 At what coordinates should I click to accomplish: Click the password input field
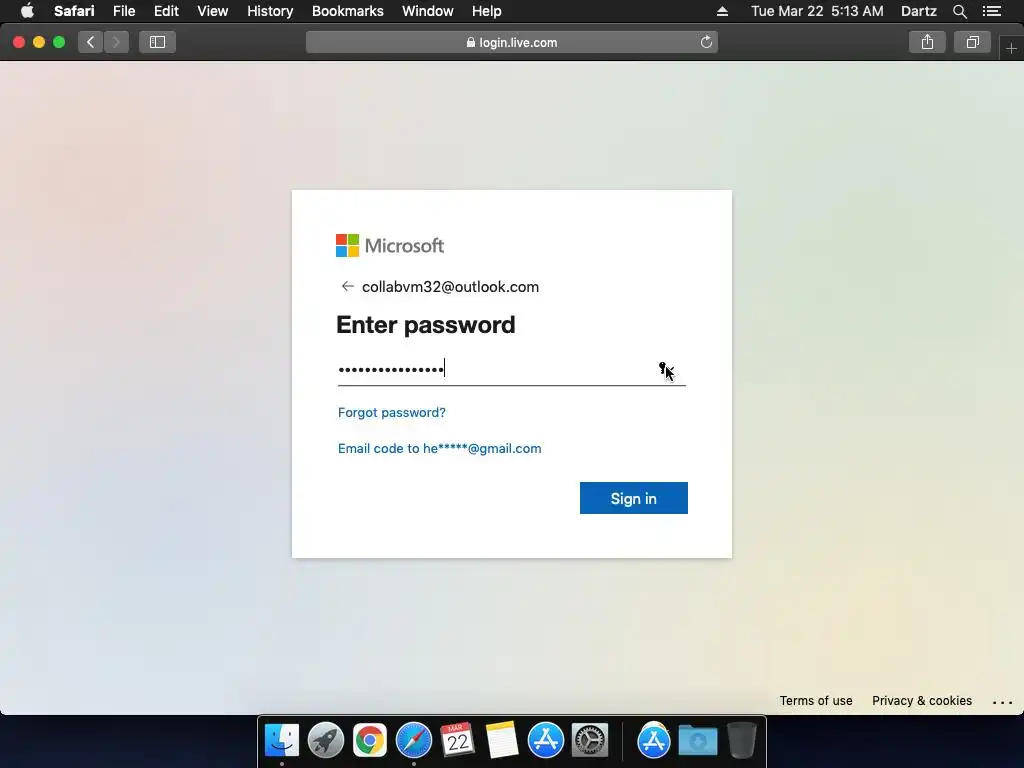click(x=511, y=369)
